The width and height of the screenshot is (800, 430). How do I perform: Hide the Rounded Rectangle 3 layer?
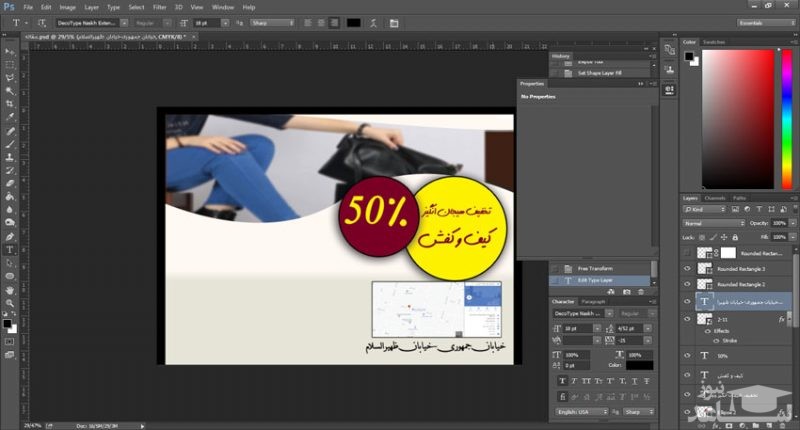[687, 269]
